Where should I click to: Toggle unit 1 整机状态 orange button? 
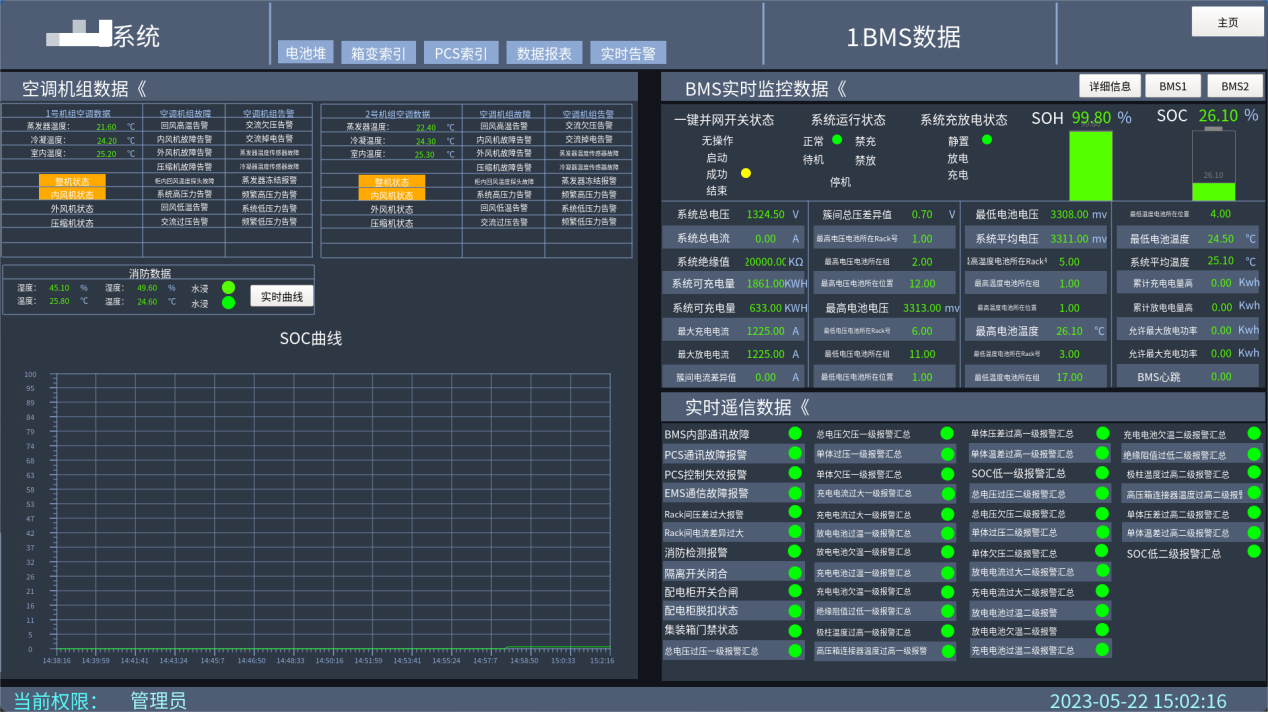(x=72, y=181)
